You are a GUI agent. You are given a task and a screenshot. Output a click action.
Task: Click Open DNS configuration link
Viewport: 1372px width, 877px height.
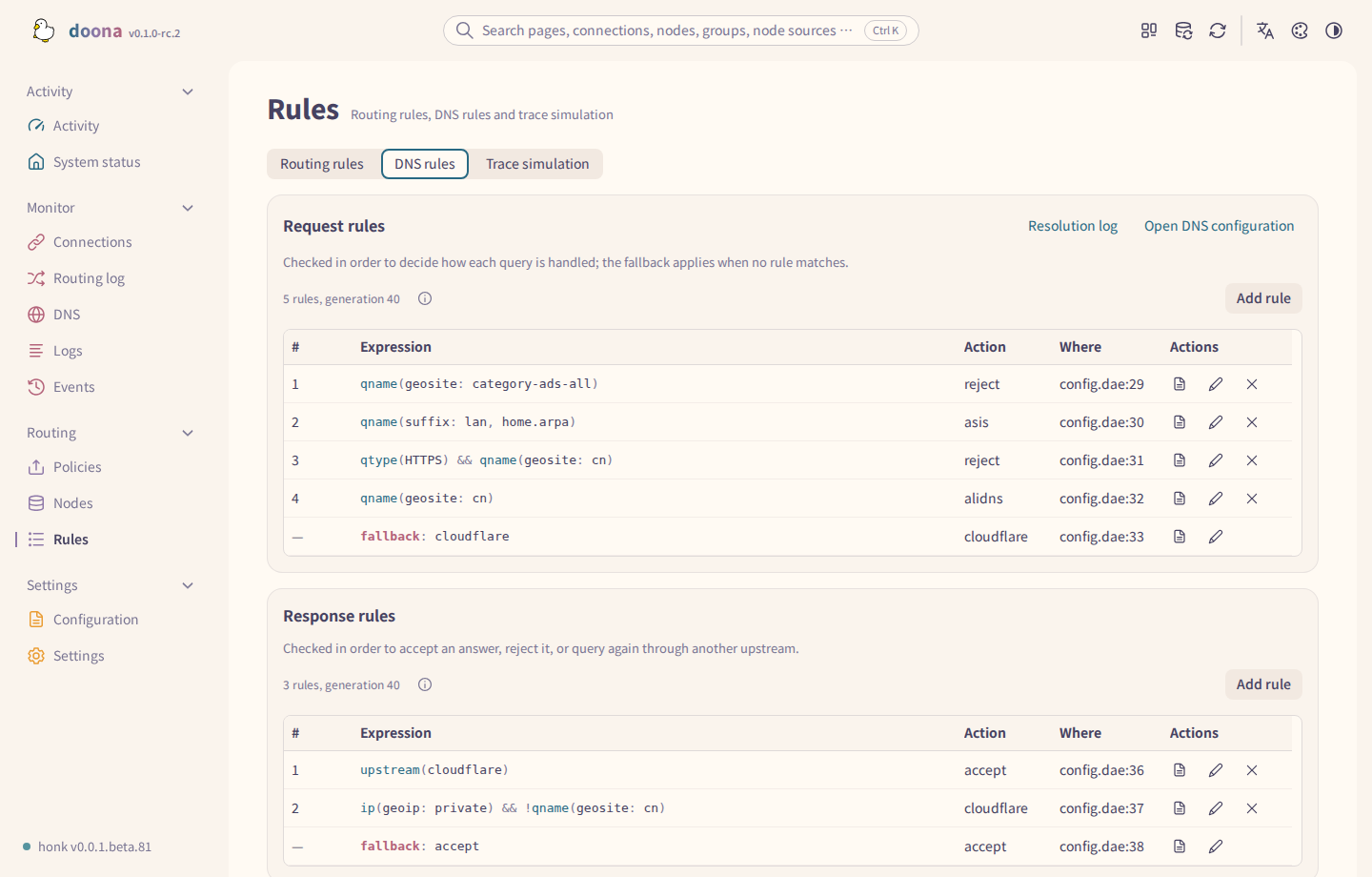pyautogui.click(x=1219, y=226)
